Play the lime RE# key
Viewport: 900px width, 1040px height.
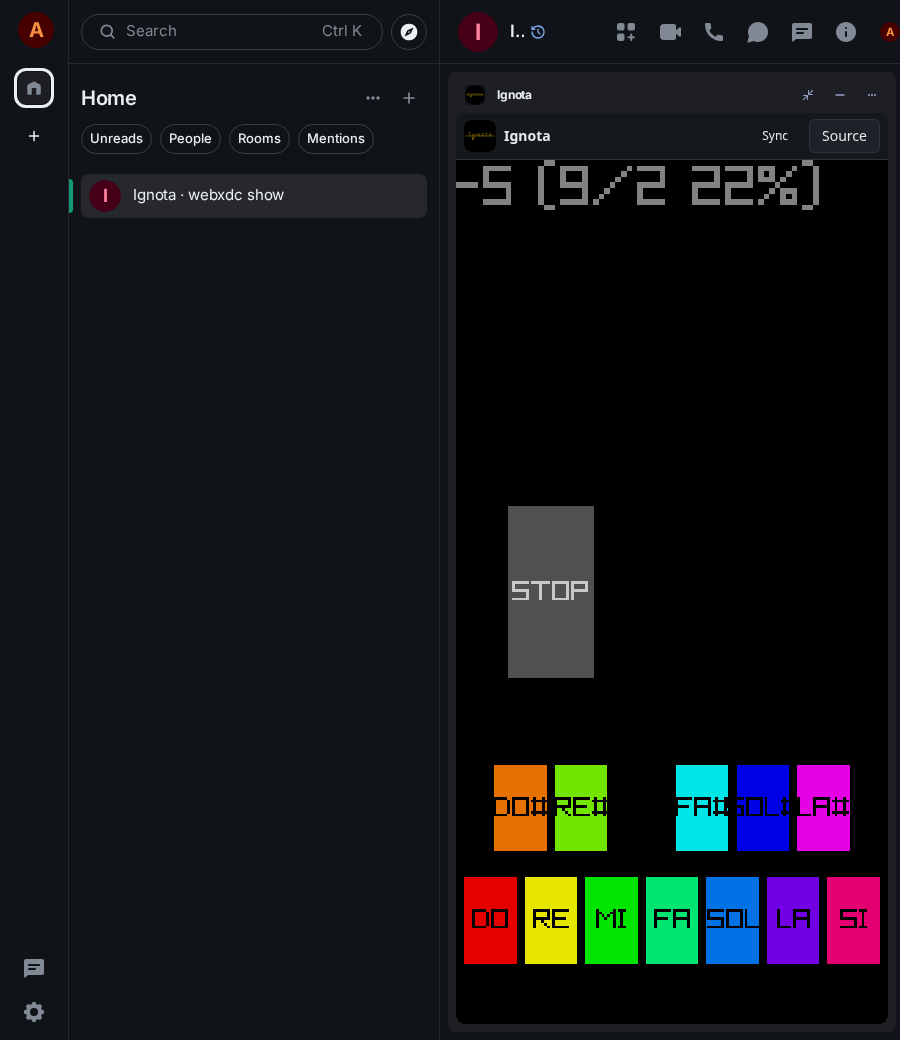click(581, 807)
